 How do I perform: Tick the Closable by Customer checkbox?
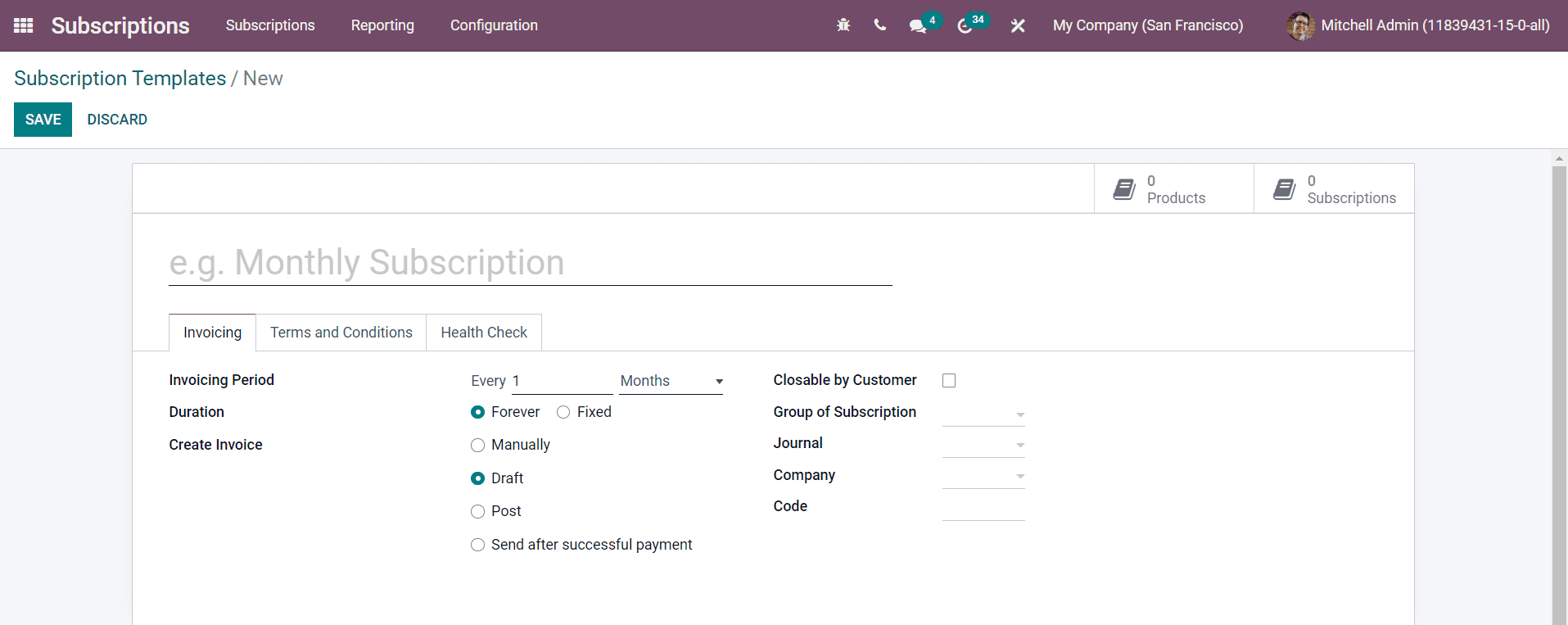coord(949,380)
